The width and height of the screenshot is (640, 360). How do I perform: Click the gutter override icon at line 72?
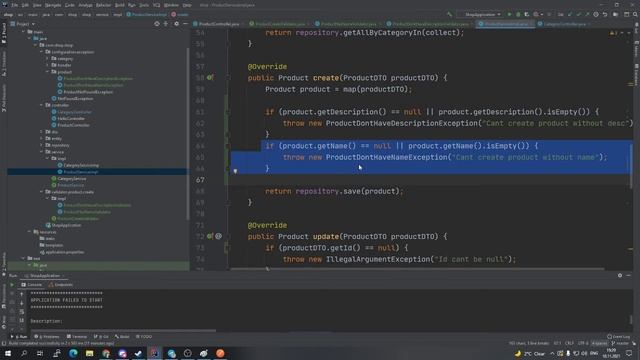[x=210, y=236]
